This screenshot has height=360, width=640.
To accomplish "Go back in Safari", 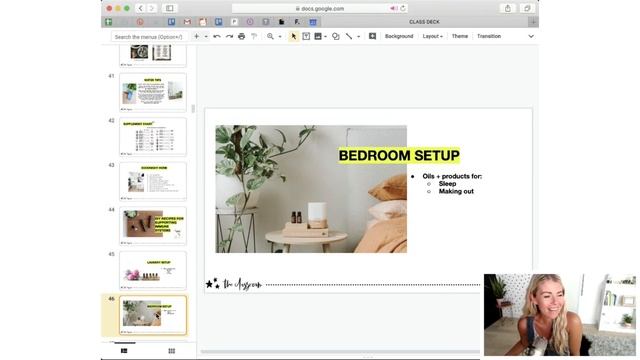I will (x=140, y=8).
